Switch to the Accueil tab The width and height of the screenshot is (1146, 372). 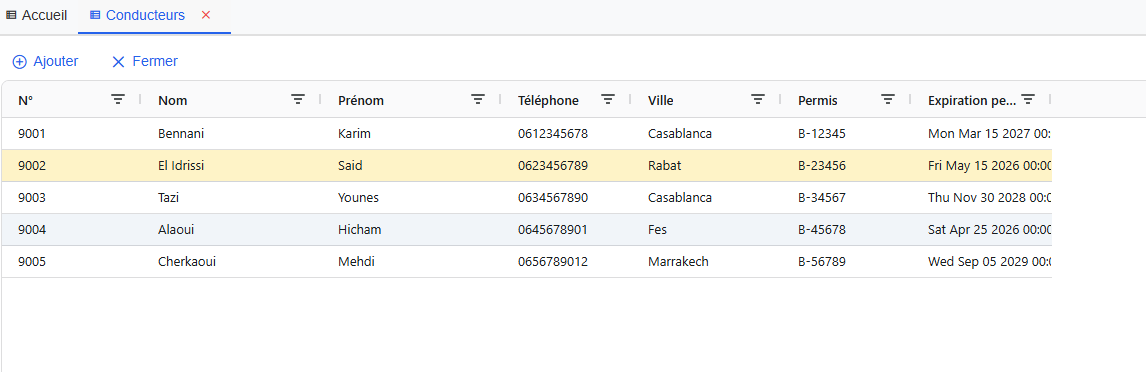[x=37, y=15]
